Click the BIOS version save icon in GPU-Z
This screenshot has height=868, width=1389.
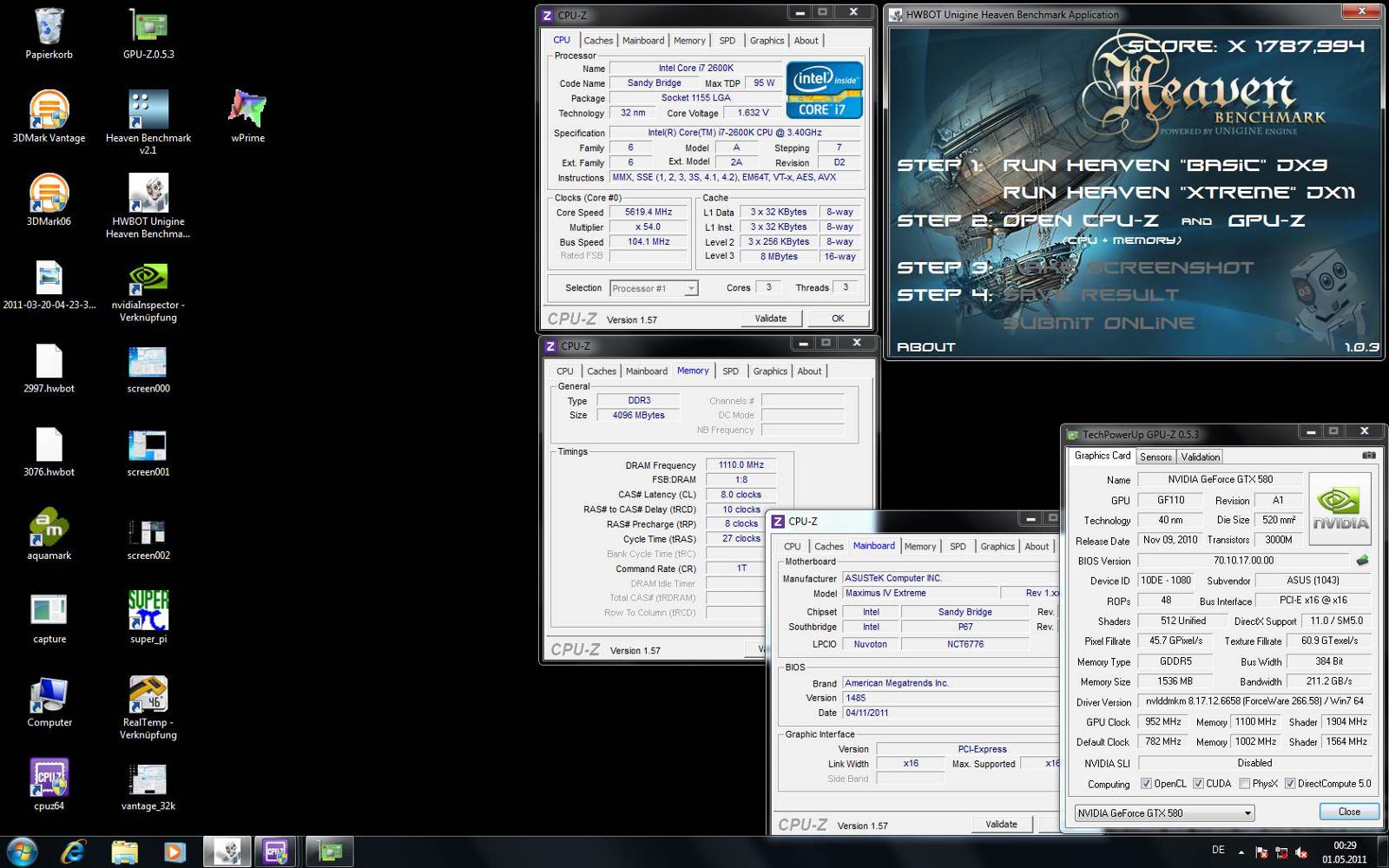[x=1362, y=561]
